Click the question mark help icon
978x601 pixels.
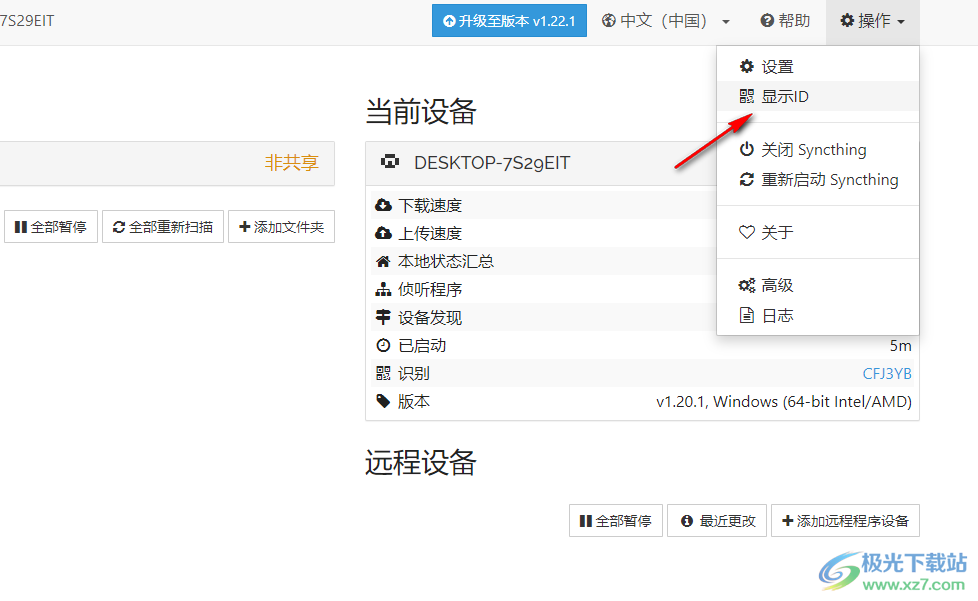point(767,21)
